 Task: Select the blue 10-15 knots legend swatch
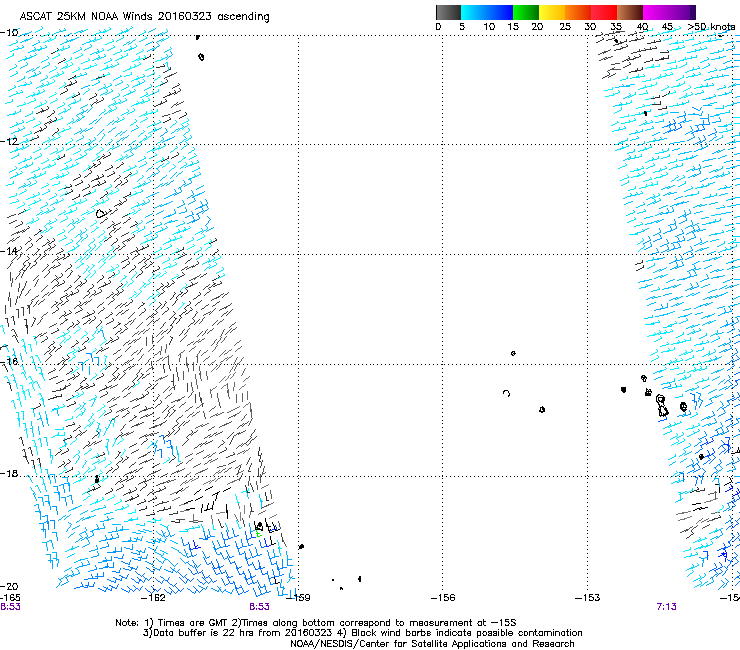tap(500, 12)
